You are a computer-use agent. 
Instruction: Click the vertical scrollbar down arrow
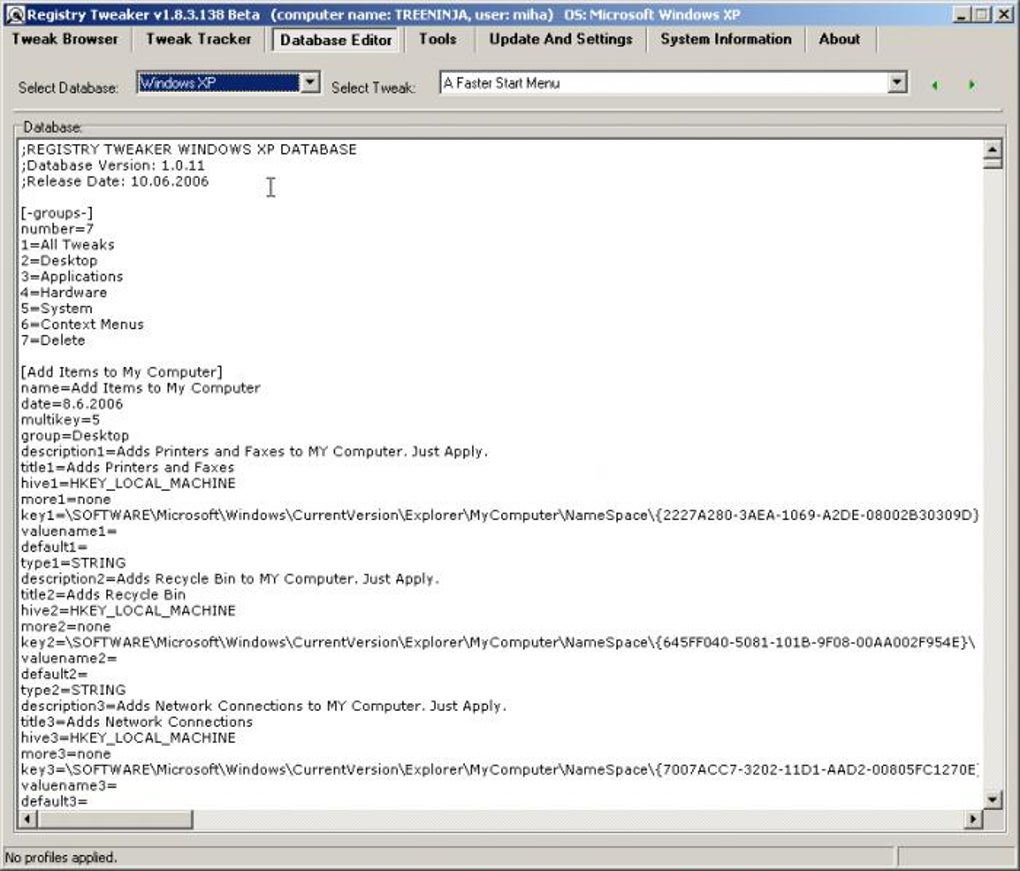pyautogui.click(x=992, y=800)
